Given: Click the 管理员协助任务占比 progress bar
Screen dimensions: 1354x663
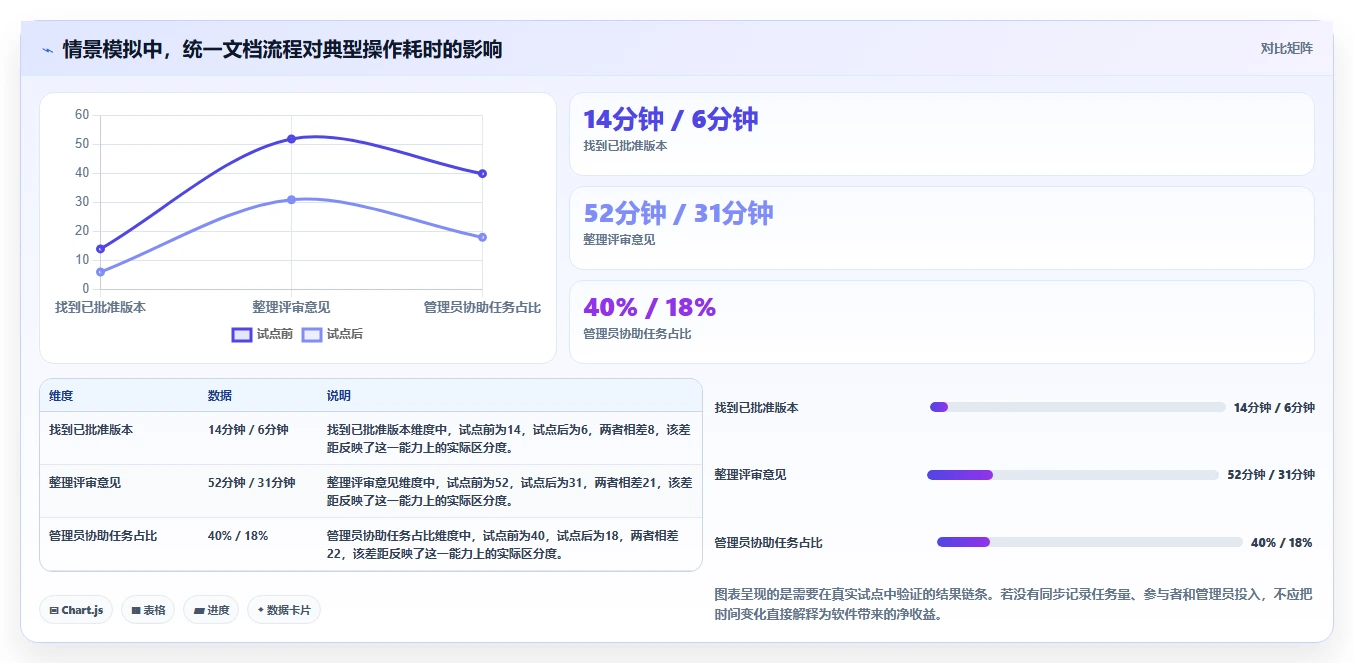Looking at the screenshot, I should pyautogui.click(x=1090, y=542).
